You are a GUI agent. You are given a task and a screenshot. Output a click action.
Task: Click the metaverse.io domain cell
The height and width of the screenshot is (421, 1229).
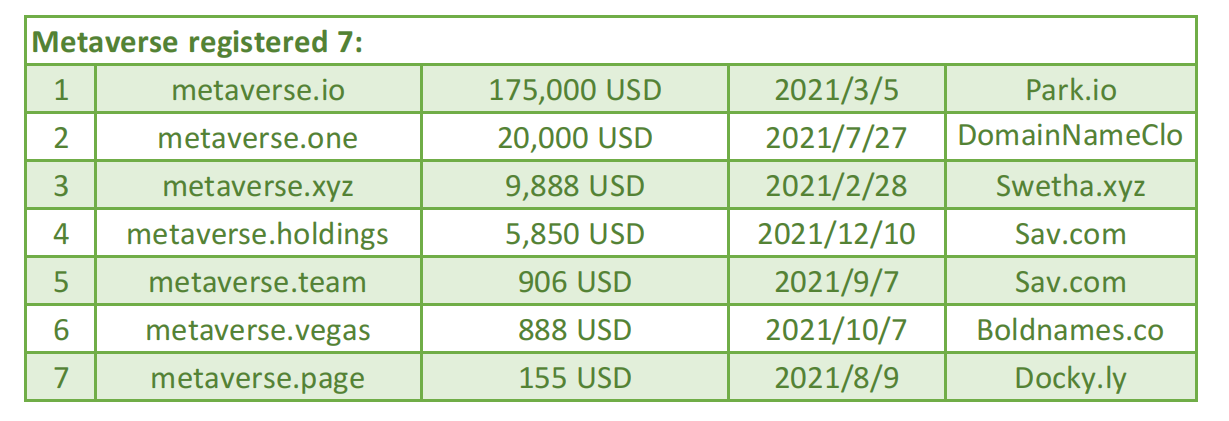[x=258, y=90]
